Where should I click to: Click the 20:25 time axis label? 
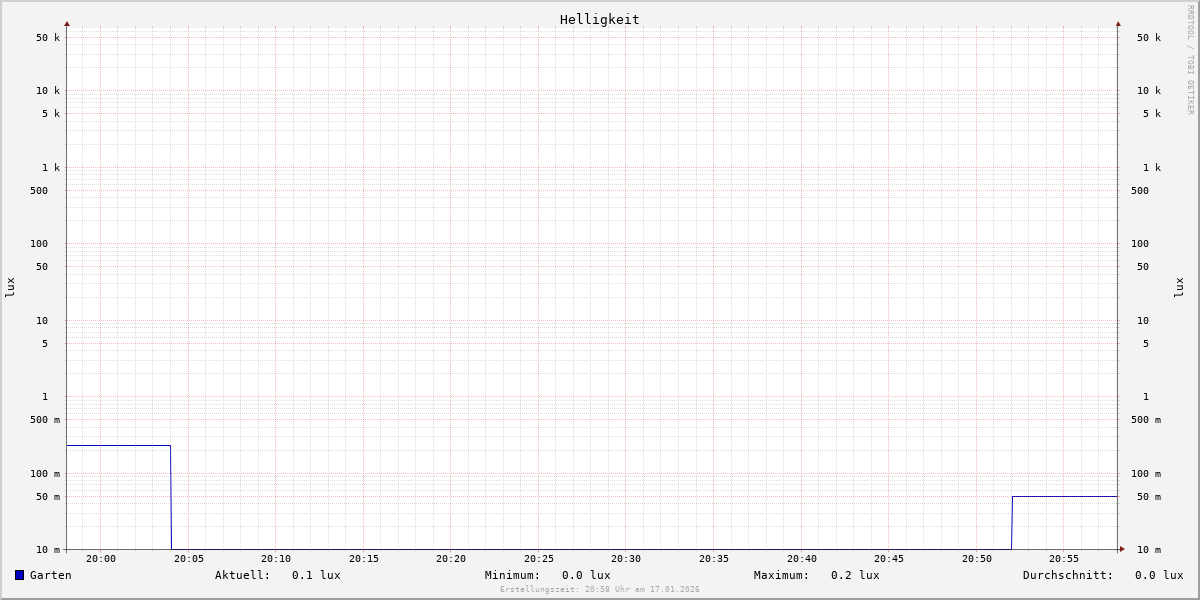pyautogui.click(x=539, y=559)
